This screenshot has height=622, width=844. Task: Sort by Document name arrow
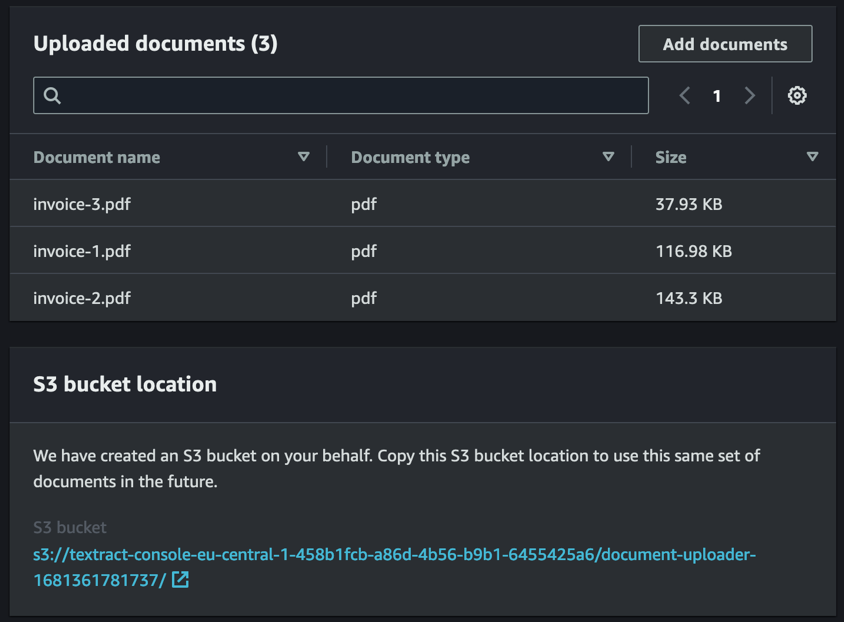304,157
